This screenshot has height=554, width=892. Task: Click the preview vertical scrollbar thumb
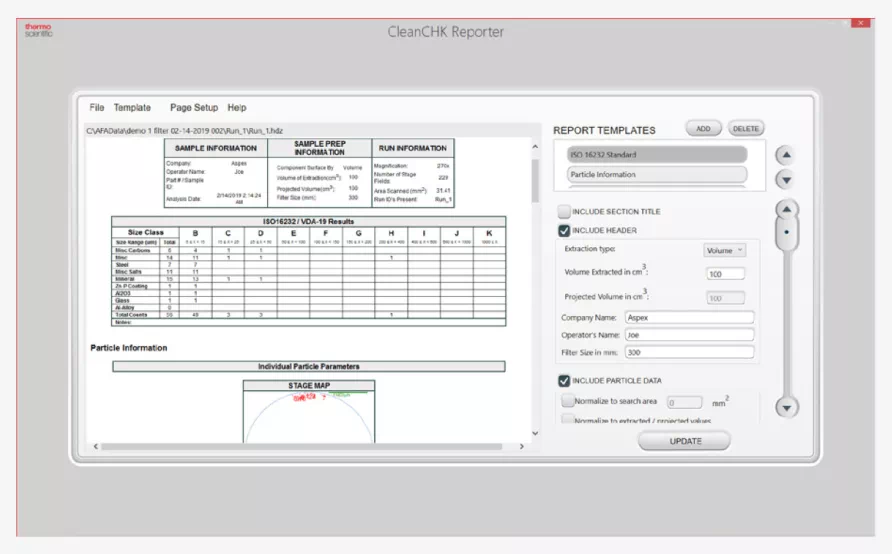[x=535, y=180]
